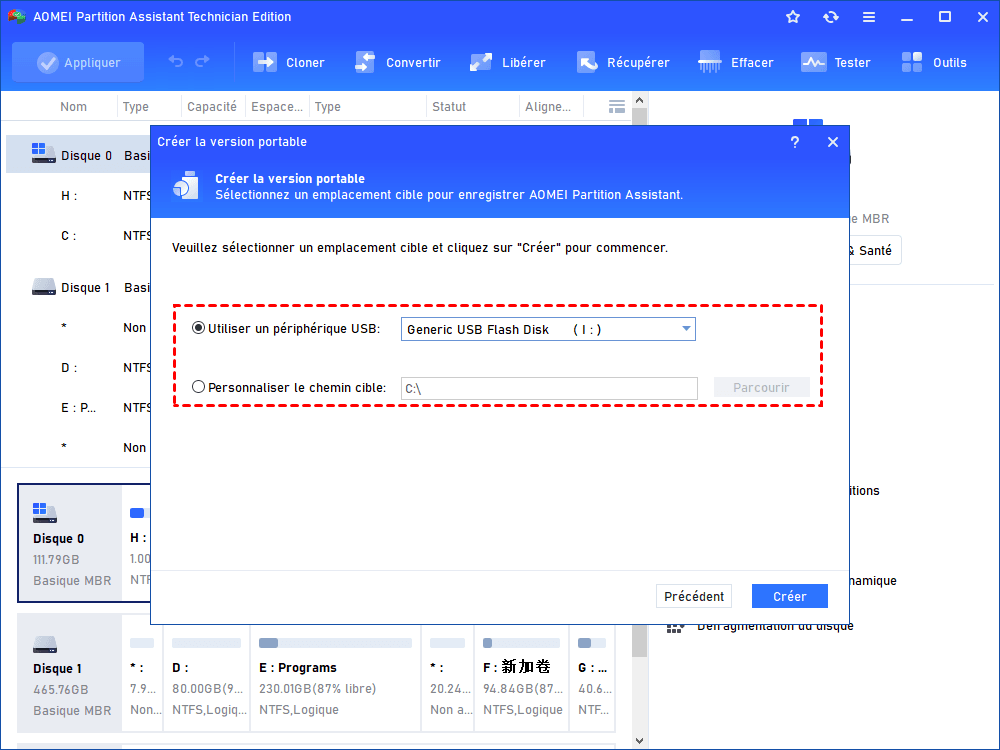Close the Créer la version portable dialog
Screen dimensions: 1000x750
pyautogui.click(x=833, y=142)
